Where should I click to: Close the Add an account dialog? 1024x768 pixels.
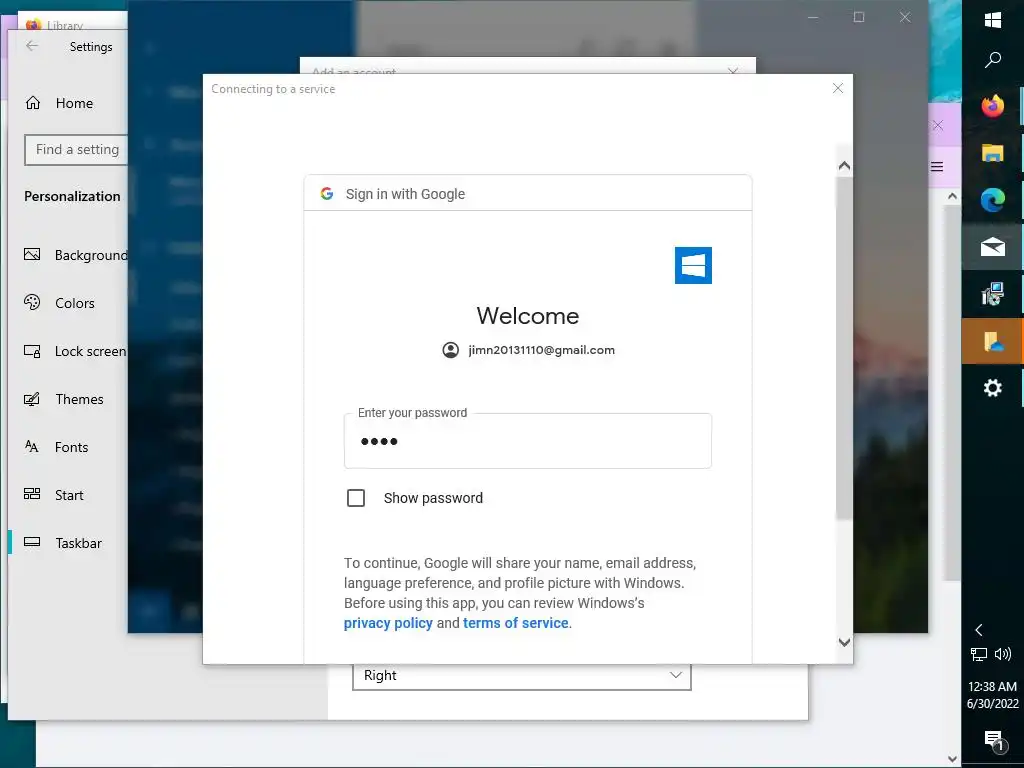(733, 71)
